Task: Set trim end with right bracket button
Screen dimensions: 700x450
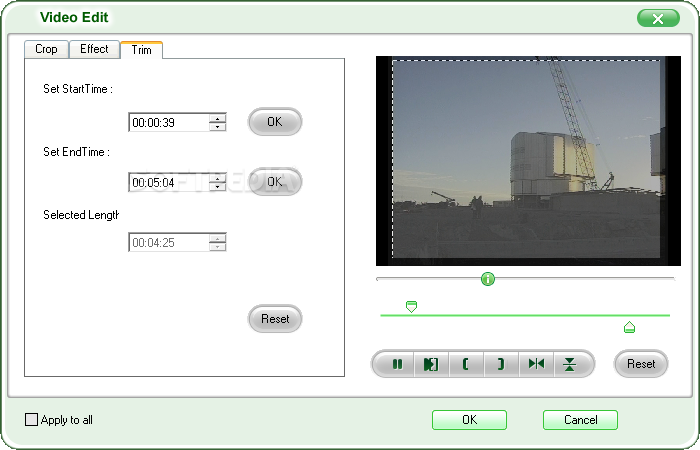Action: click(x=501, y=364)
